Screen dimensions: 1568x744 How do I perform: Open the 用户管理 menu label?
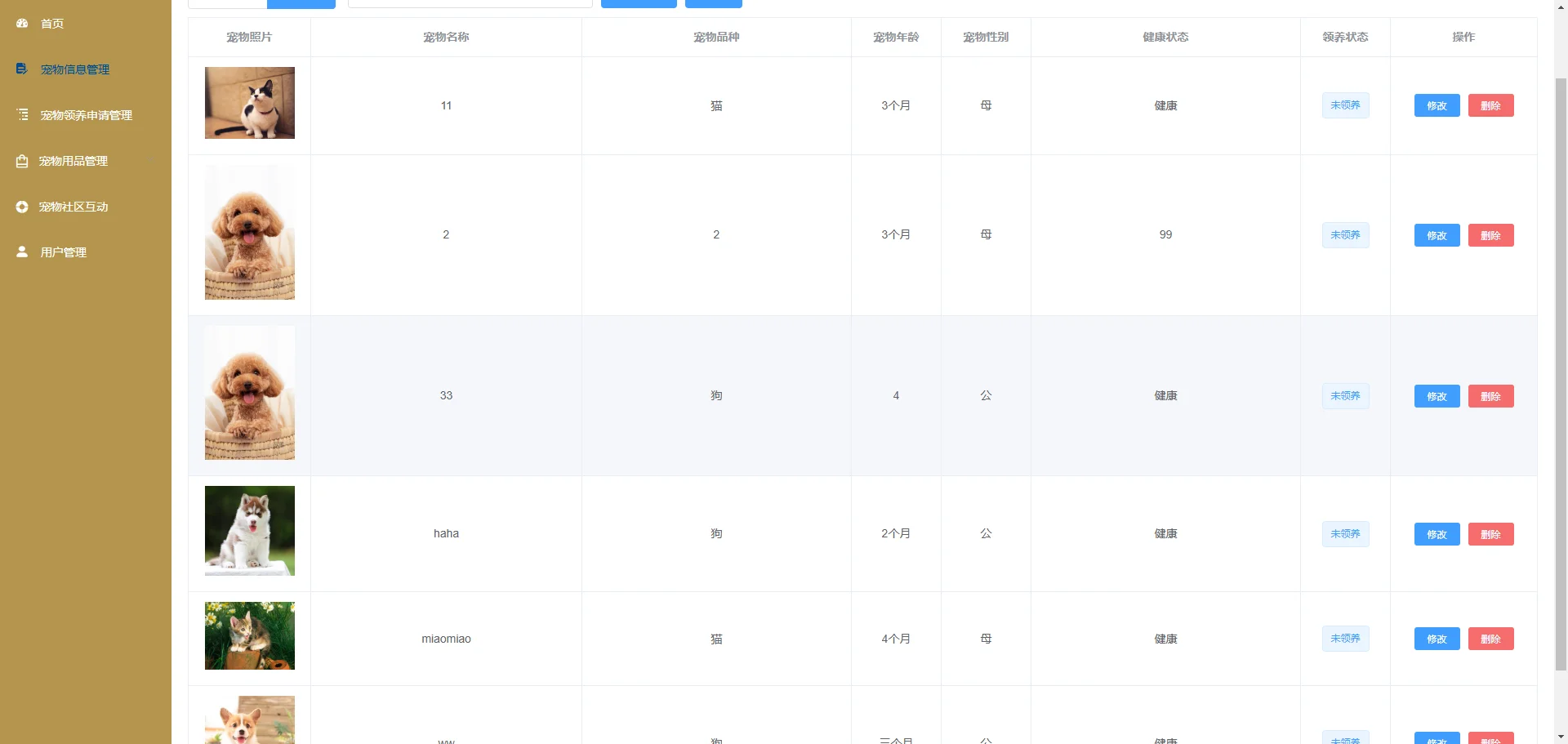click(64, 252)
